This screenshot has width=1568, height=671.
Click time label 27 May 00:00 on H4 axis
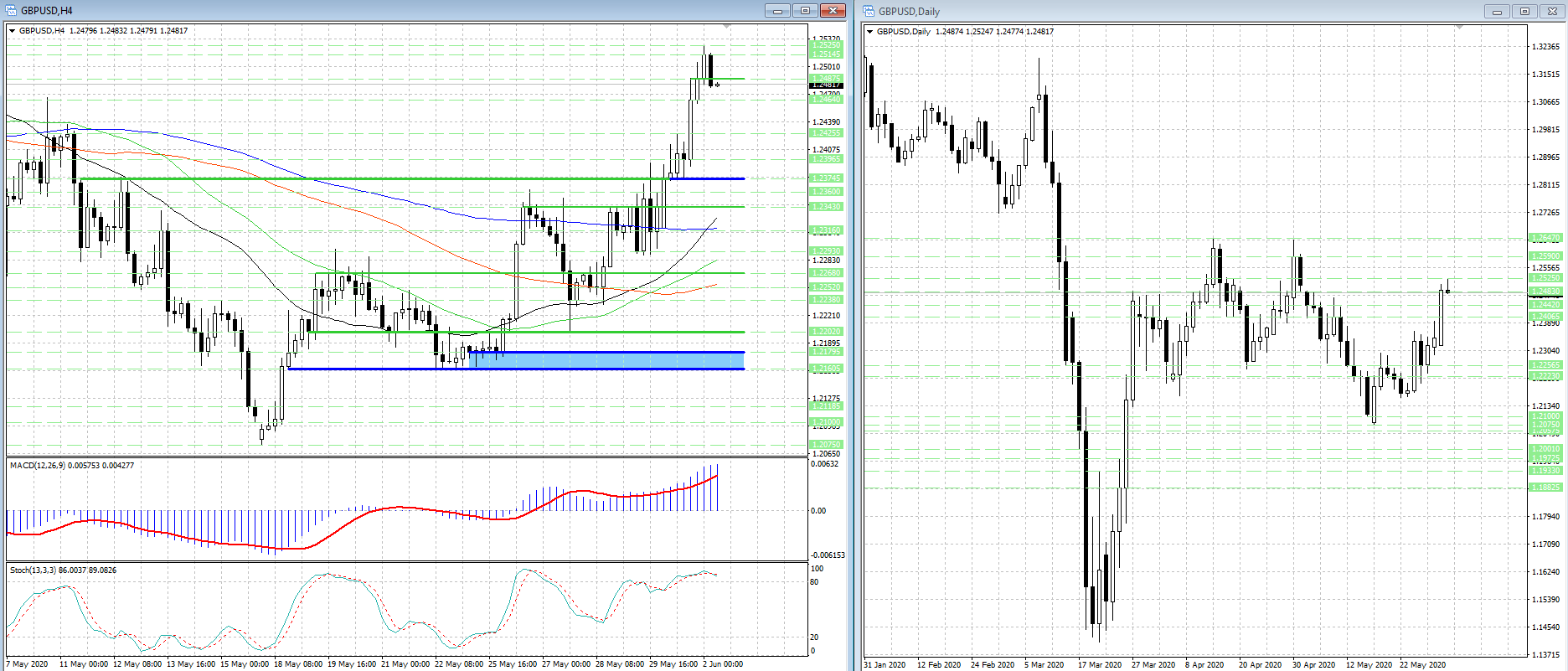[566, 664]
